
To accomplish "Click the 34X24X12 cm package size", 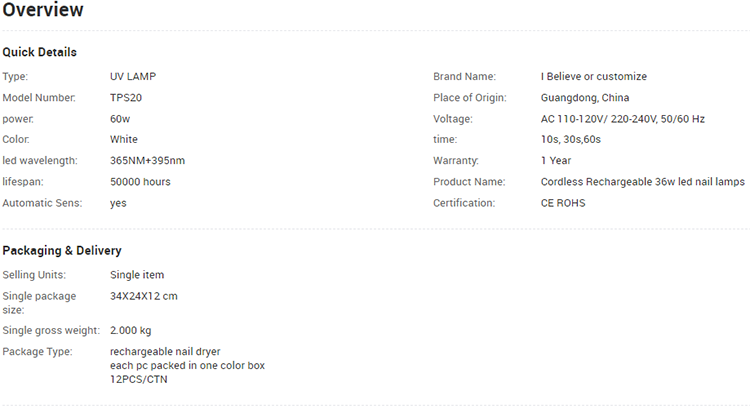I will (143, 296).
